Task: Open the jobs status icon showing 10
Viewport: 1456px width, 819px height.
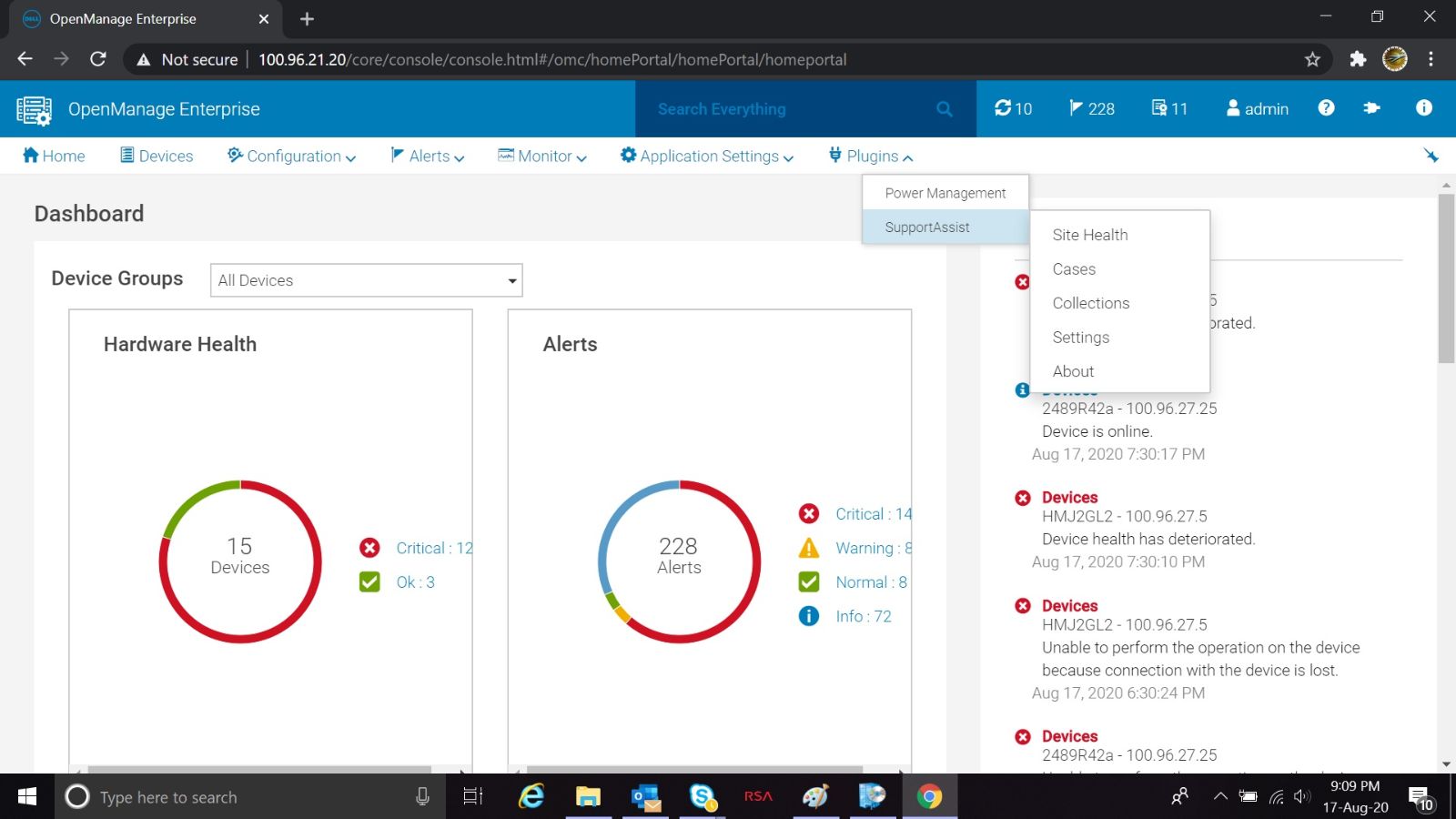Action: coord(1013,108)
